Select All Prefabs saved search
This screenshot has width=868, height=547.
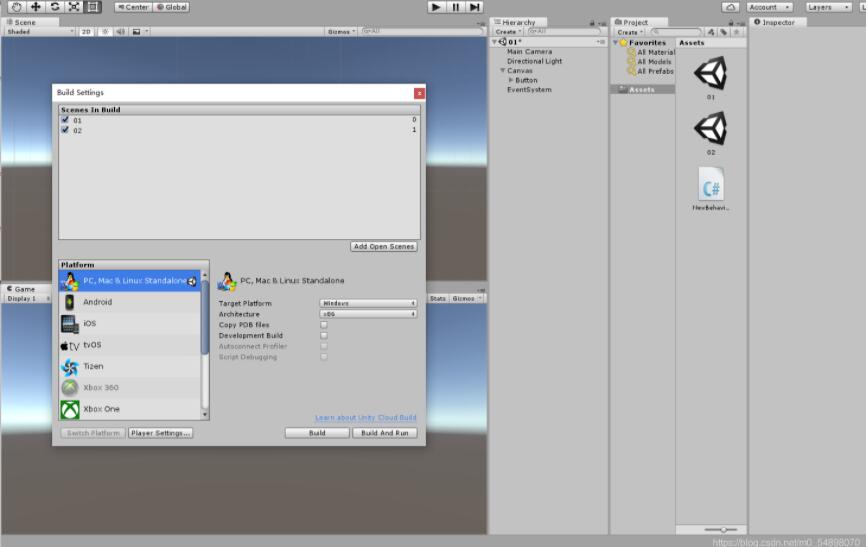650,71
